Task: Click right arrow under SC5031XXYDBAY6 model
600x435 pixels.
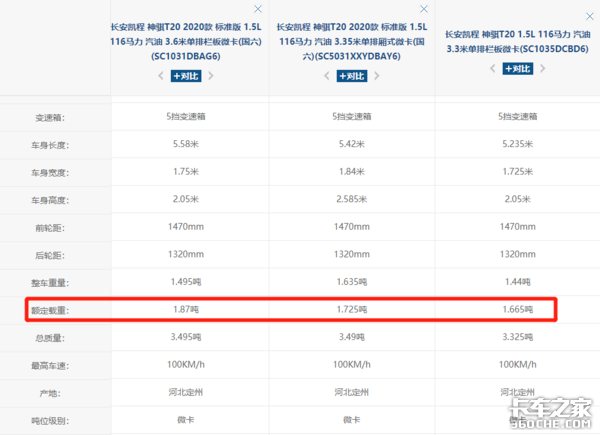Action: [377, 76]
